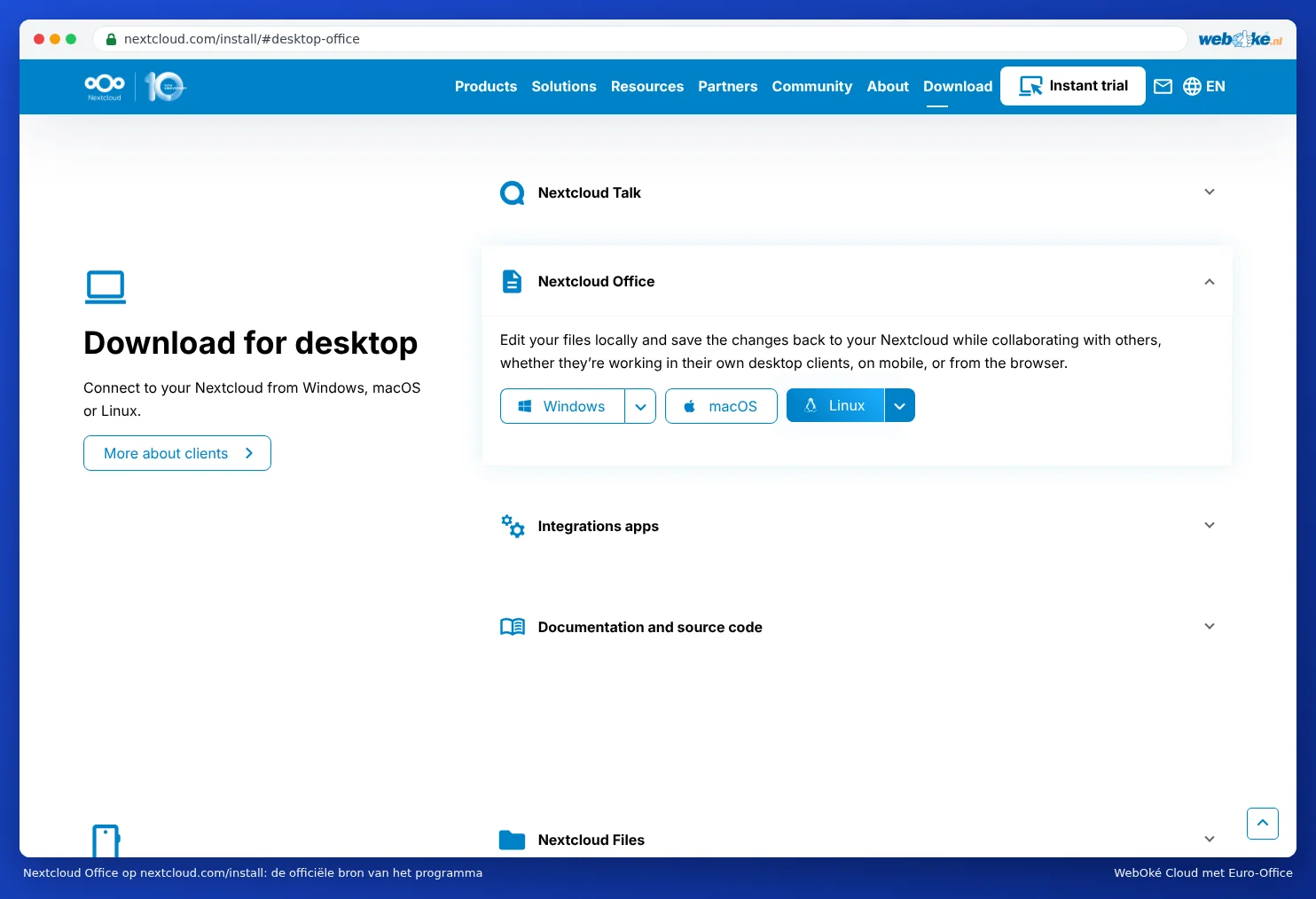1316x899 pixels.
Task: Download Nextcloud Office for macOS
Action: click(x=721, y=406)
